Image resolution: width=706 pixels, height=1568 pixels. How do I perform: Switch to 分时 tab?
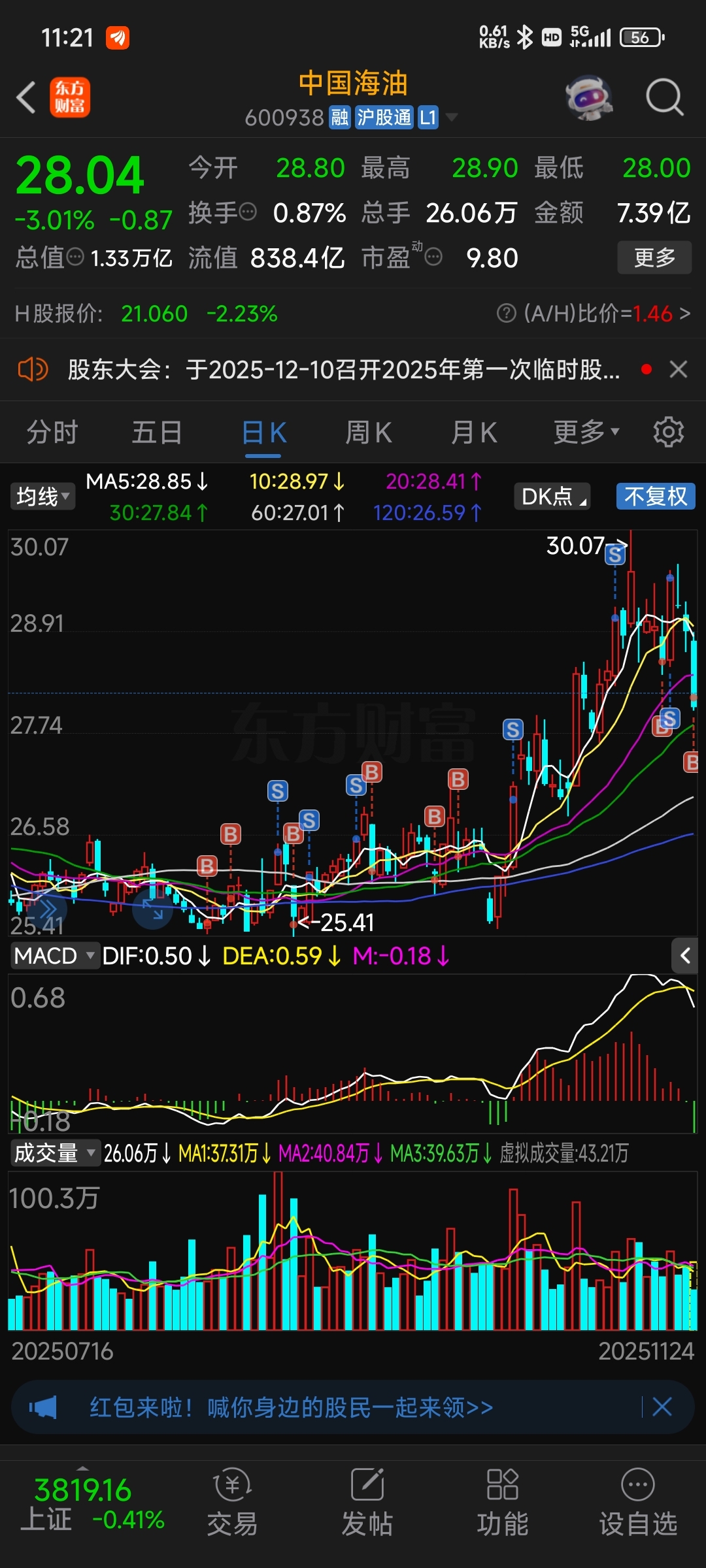coord(52,433)
